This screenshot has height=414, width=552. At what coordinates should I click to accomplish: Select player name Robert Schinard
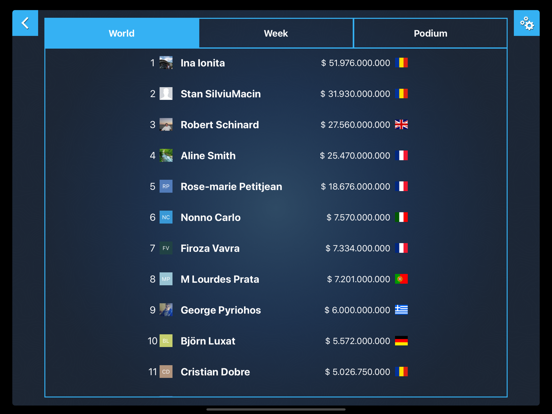(220, 125)
